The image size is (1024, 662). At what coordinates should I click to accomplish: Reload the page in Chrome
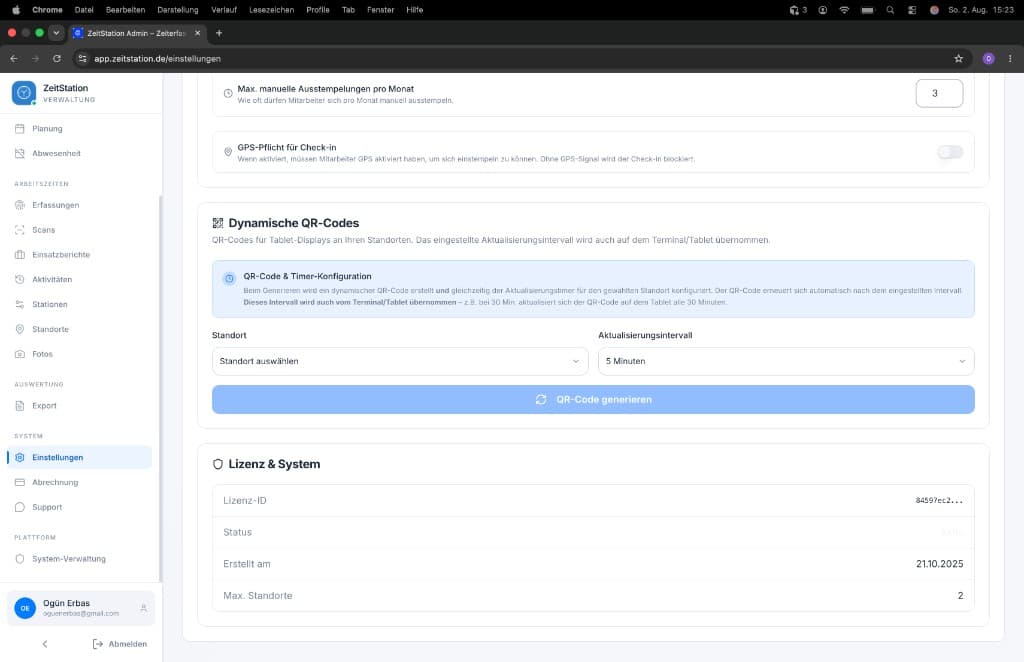click(x=57, y=59)
